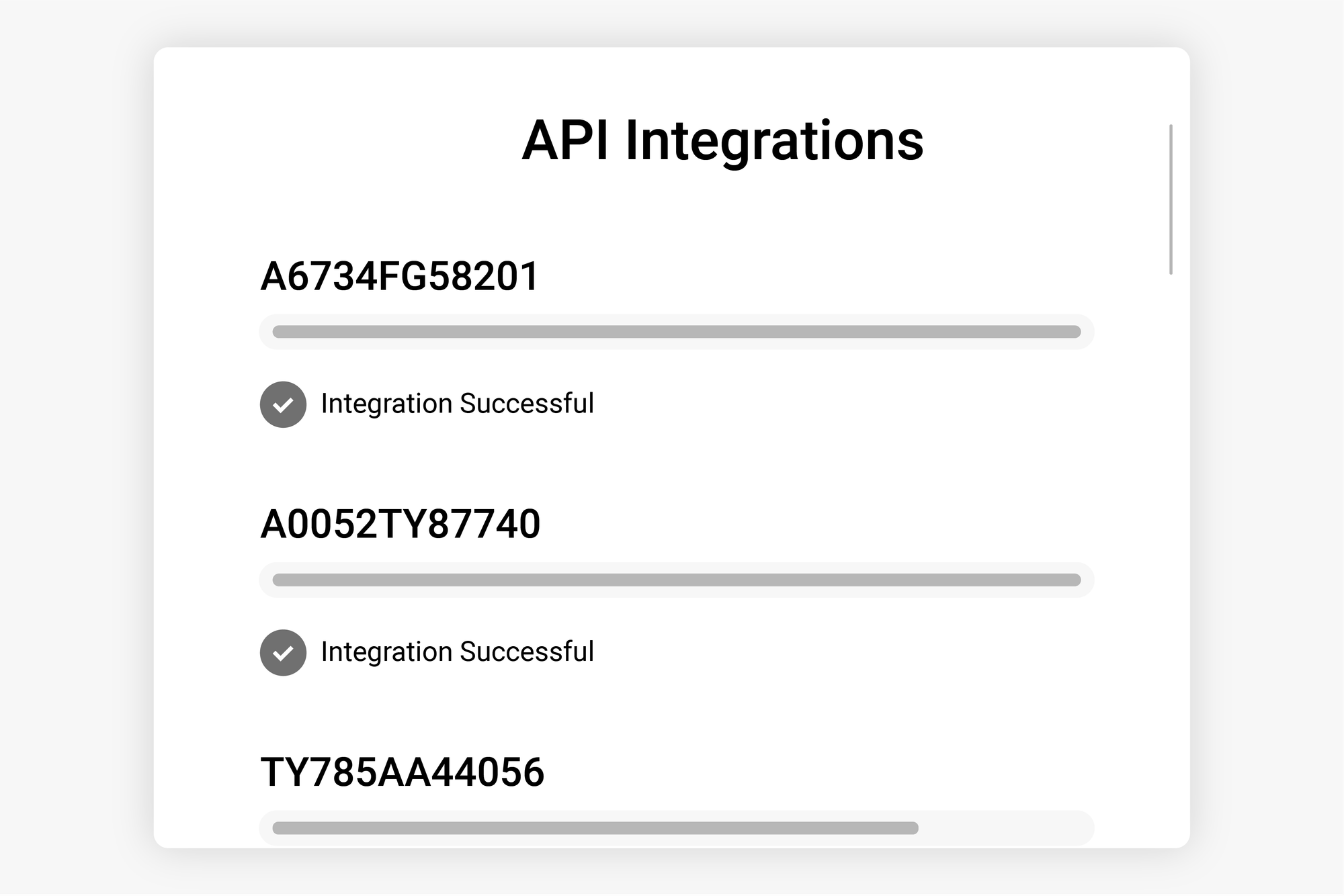
Task: Click the checkmark icon under A0052TY87740
Action: point(283,652)
